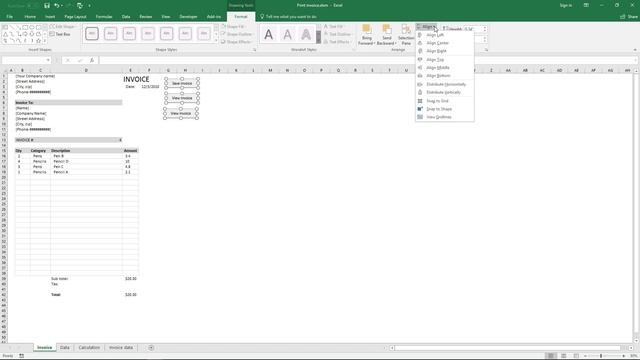Click the Page Layout view status bar icon

pos(564,356)
